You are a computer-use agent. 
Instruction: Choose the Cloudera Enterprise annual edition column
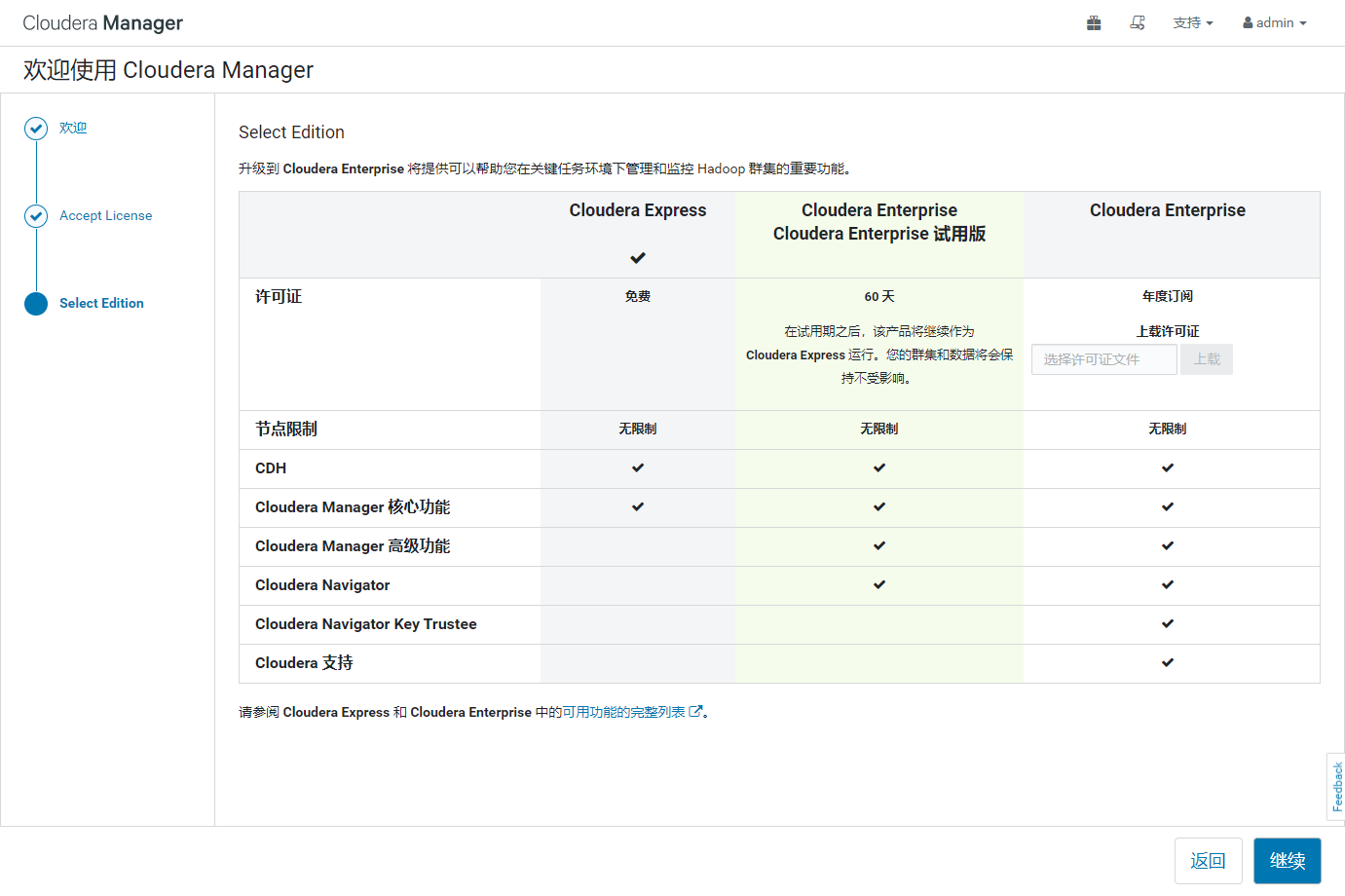tap(1168, 210)
